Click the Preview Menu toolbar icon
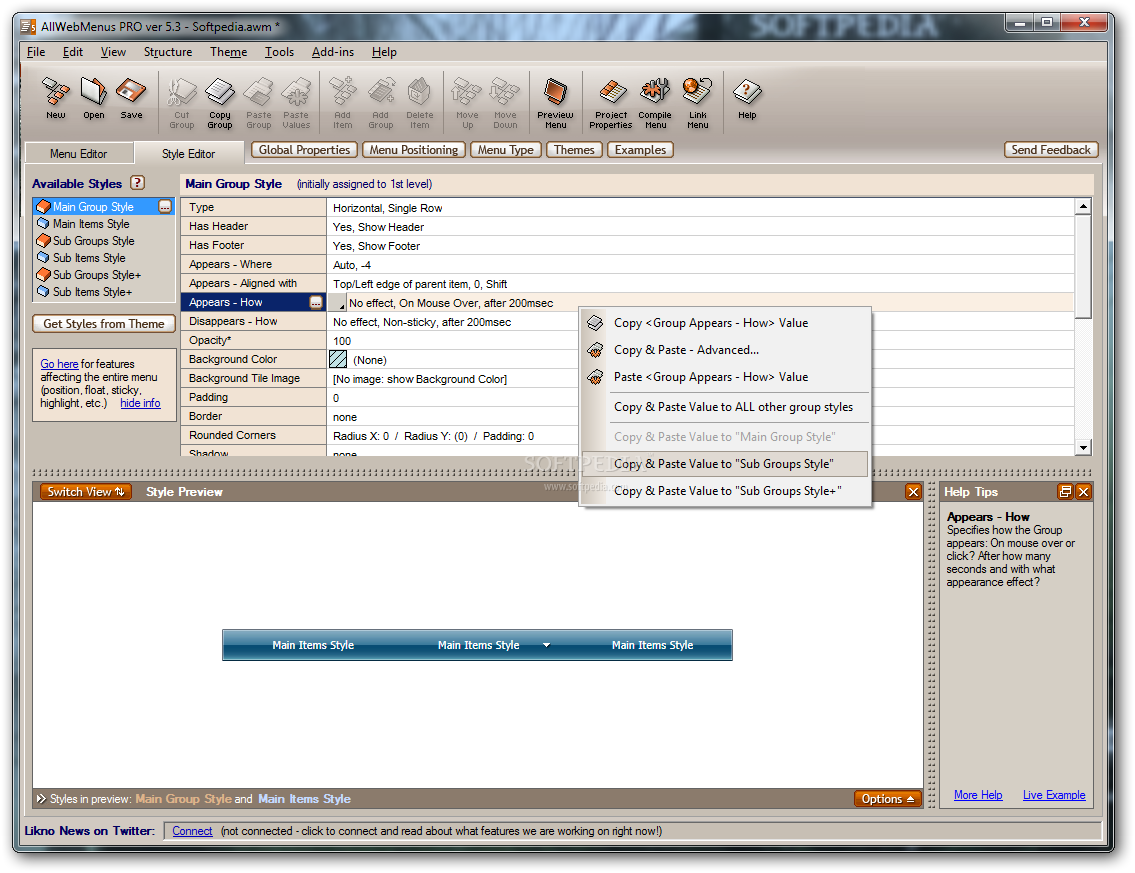 click(x=555, y=104)
